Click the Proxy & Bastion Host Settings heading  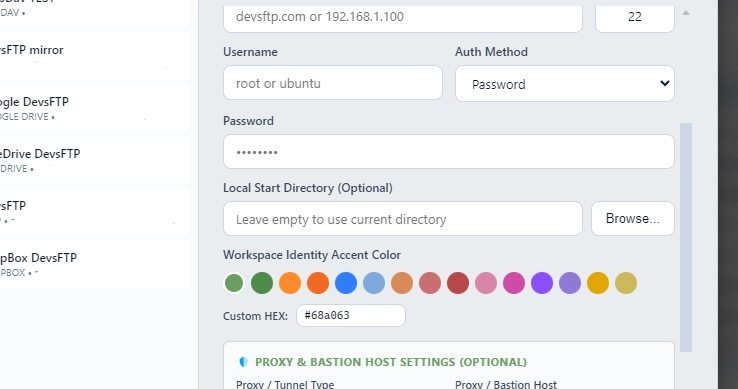click(391, 362)
